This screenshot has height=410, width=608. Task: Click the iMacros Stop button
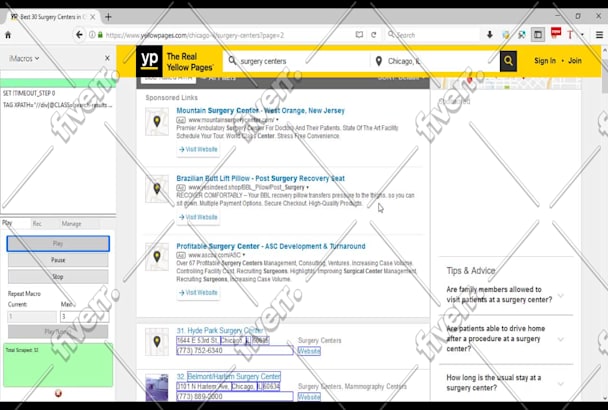click(x=58, y=277)
